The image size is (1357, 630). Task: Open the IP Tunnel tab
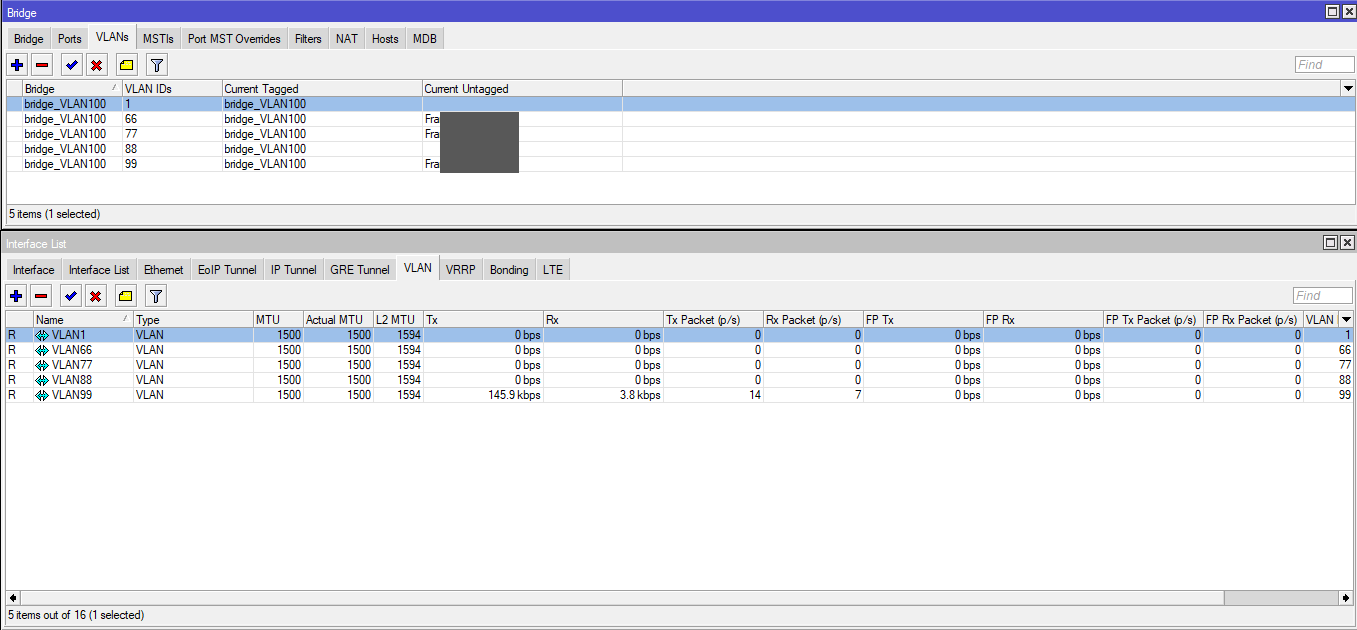click(294, 270)
